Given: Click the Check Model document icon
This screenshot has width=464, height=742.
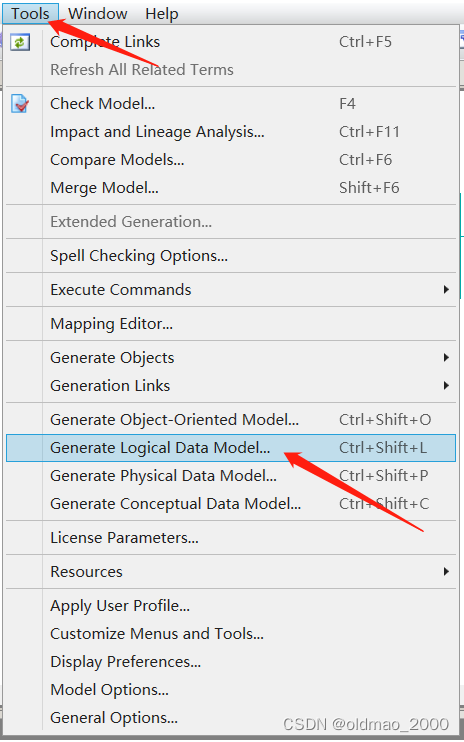Looking at the screenshot, I should pyautogui.click(x=20, y=104).
